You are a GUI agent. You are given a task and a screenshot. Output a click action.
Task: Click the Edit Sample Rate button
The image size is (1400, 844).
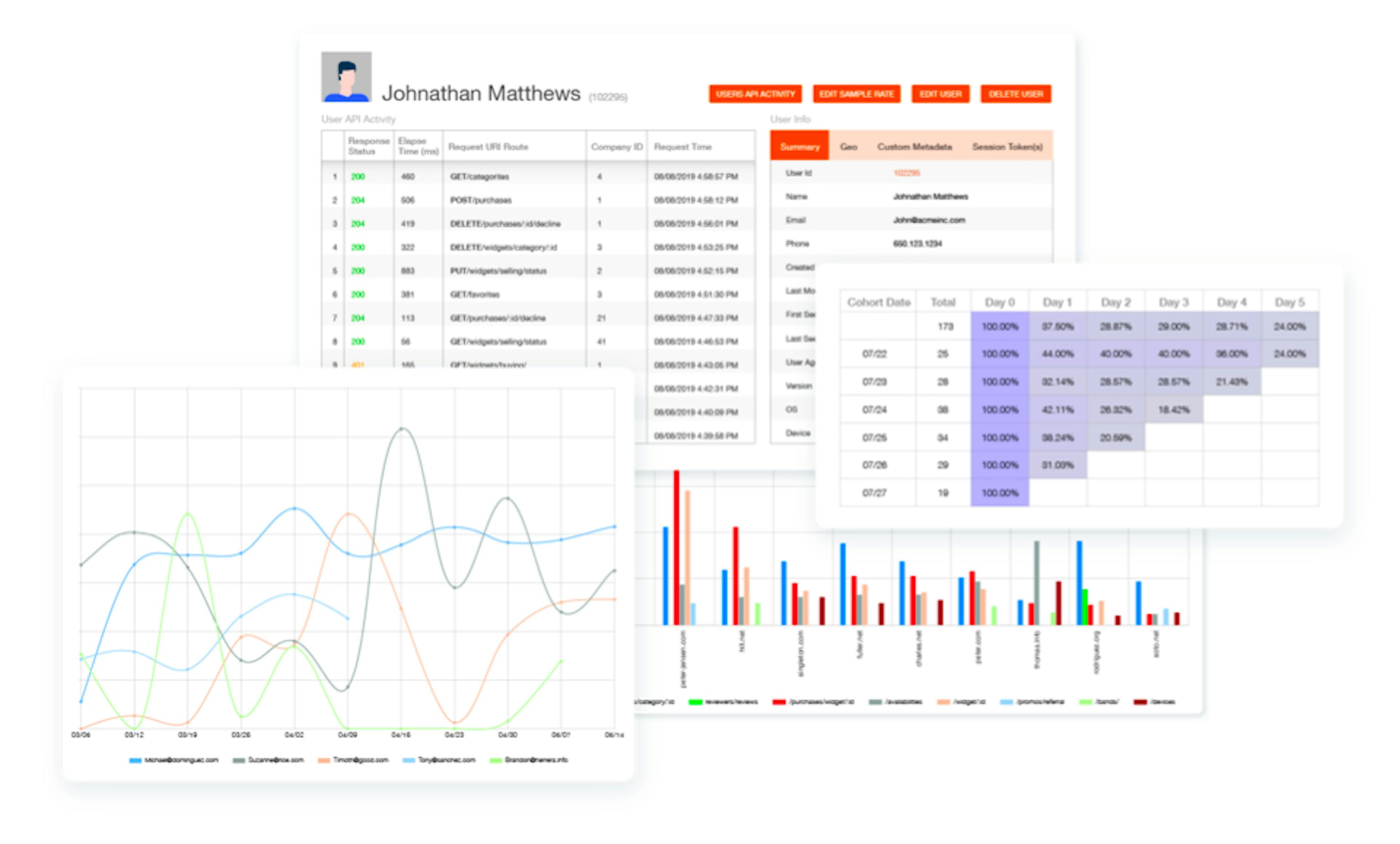tap(856, 94)
